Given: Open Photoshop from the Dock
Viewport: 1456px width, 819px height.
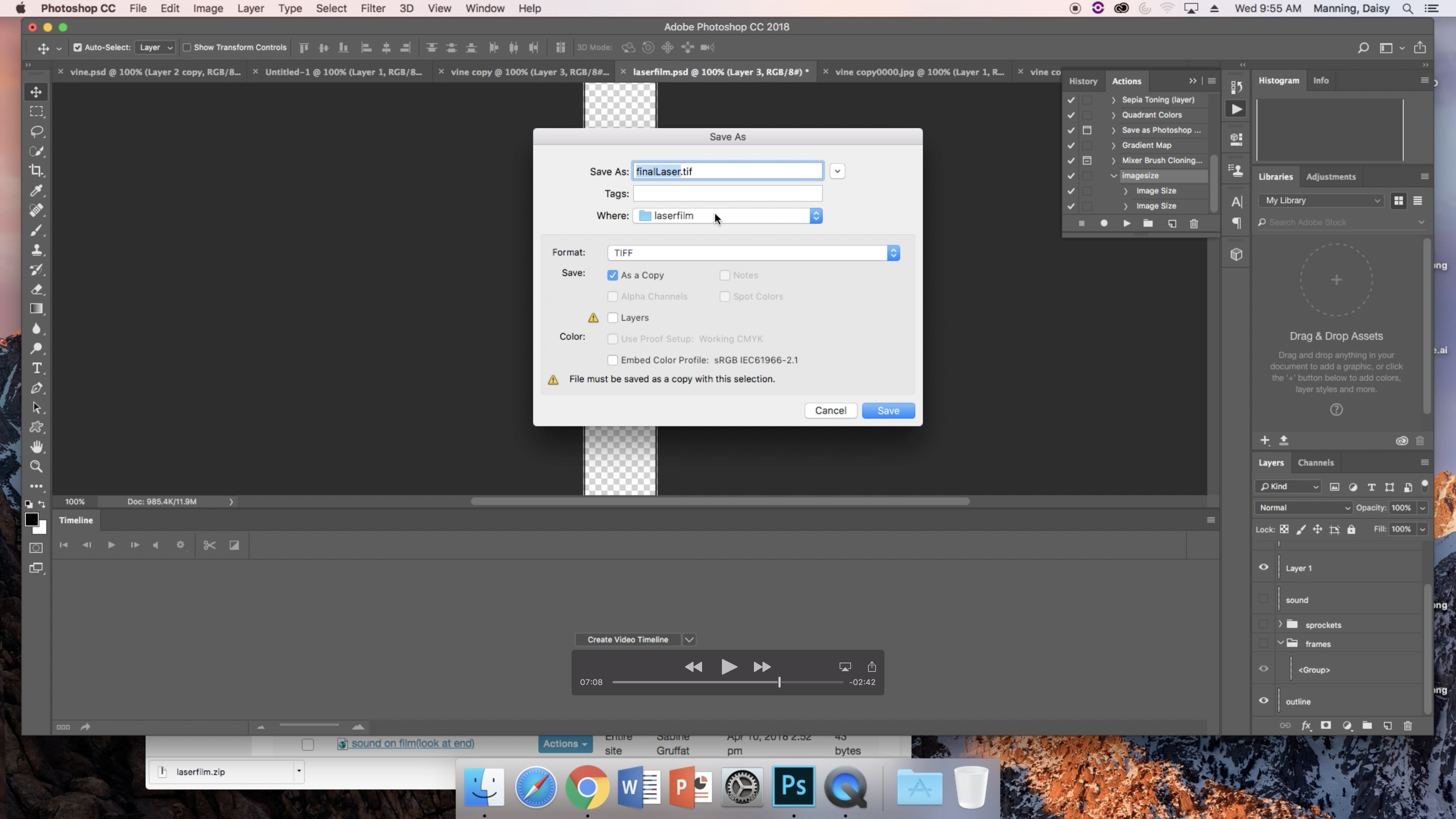Looking at the screenshot, I should point(793,786).
